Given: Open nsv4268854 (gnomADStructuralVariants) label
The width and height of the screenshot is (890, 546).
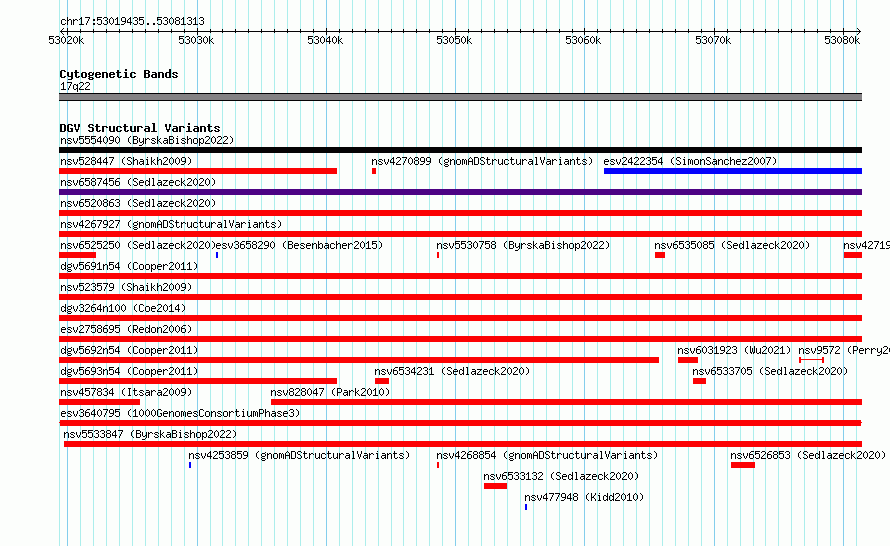Looking at the screenshot, I should point(547,455).
